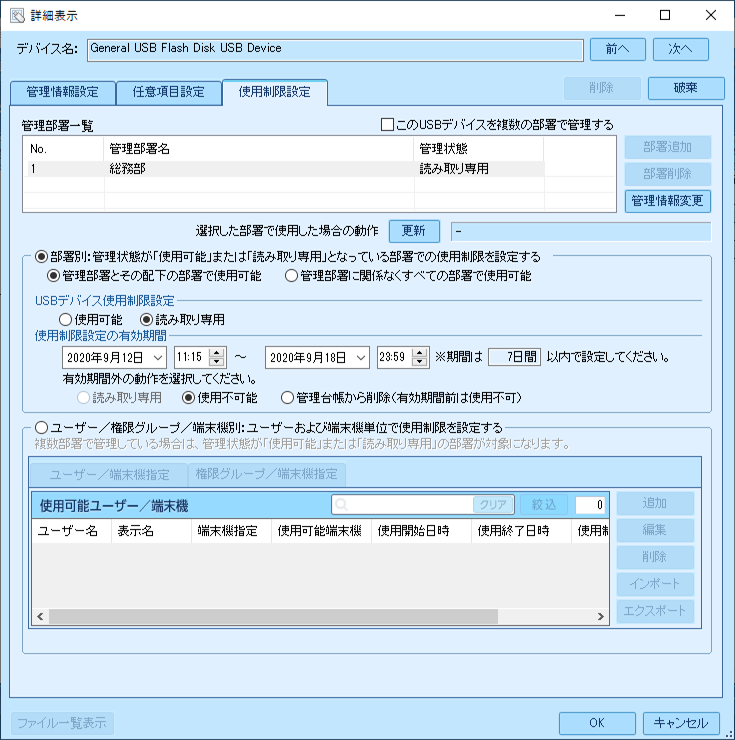The height and width of the screenshot is (740, 735).
Task: Confirm with the OK button
Action: point(597,723)
